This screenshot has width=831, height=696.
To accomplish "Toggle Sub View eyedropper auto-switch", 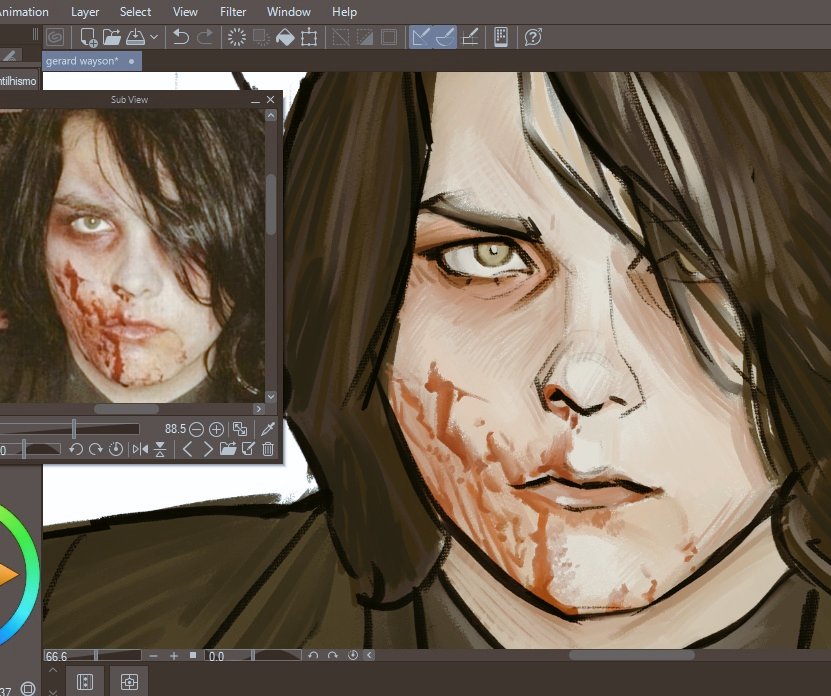I will [x=268, y=429].
